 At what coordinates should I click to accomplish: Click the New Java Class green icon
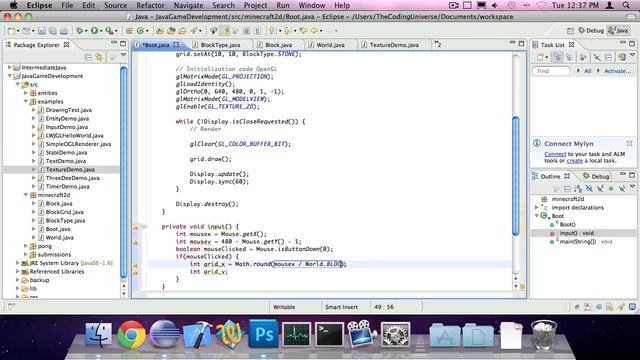point(140,31)
